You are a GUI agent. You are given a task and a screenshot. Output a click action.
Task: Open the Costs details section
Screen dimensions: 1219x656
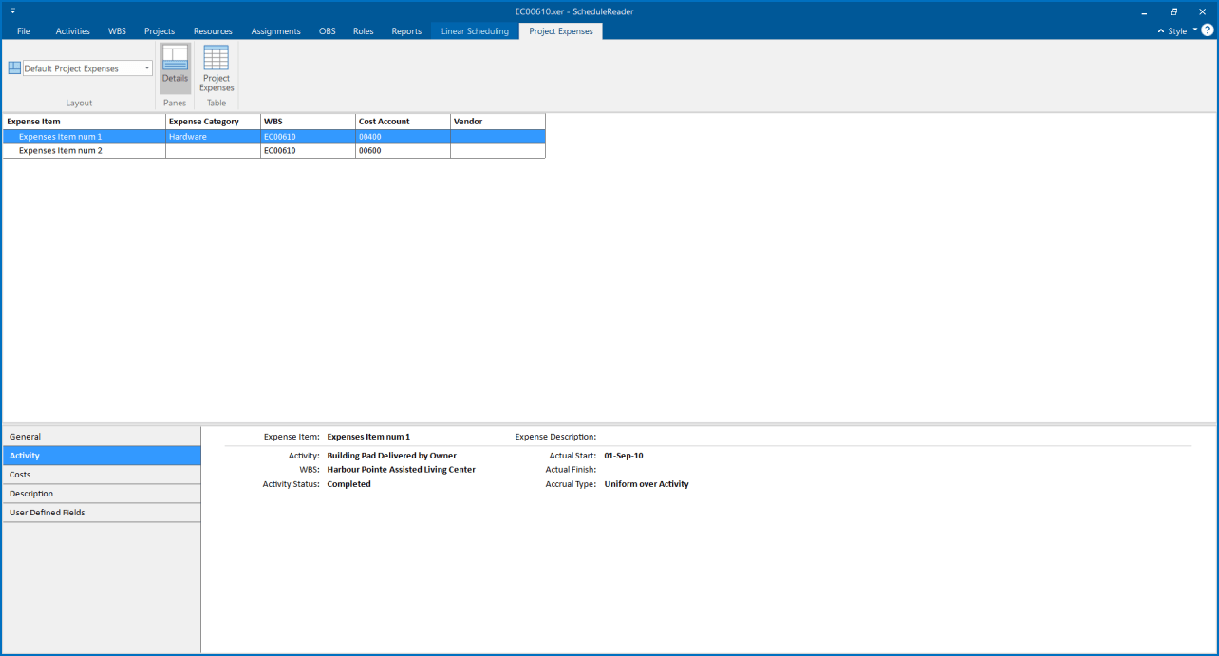[101, 474]
